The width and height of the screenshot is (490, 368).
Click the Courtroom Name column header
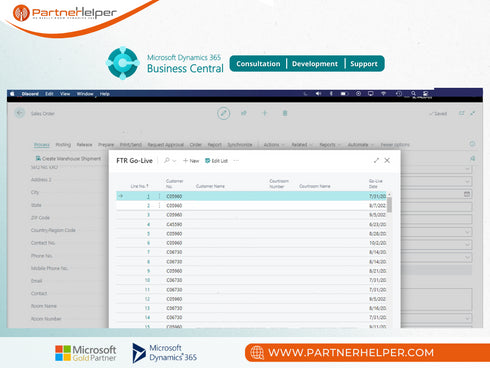click(x=315, y=186)
